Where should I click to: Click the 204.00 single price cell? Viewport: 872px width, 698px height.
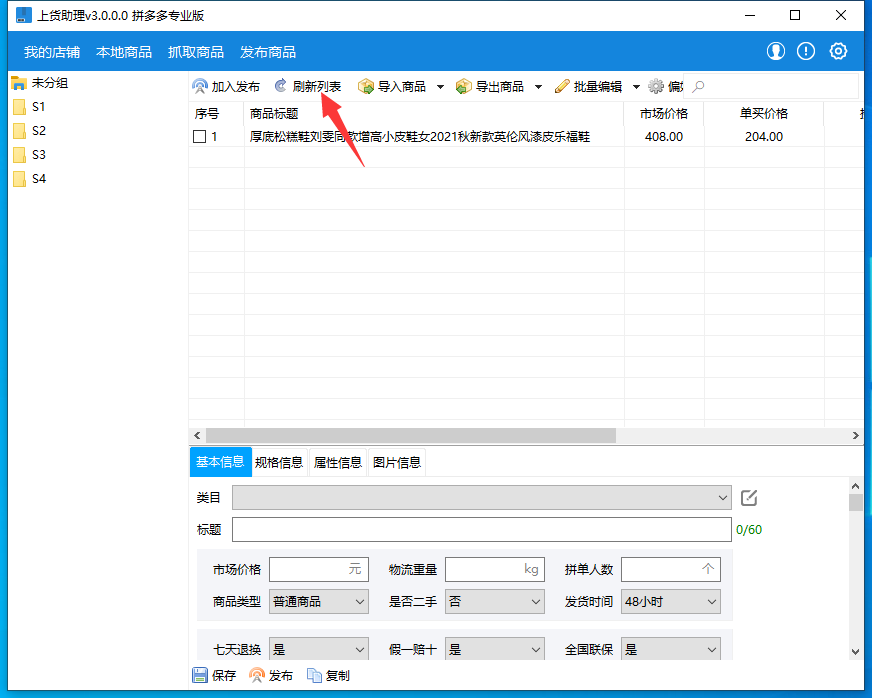click(x=764, y=136)
